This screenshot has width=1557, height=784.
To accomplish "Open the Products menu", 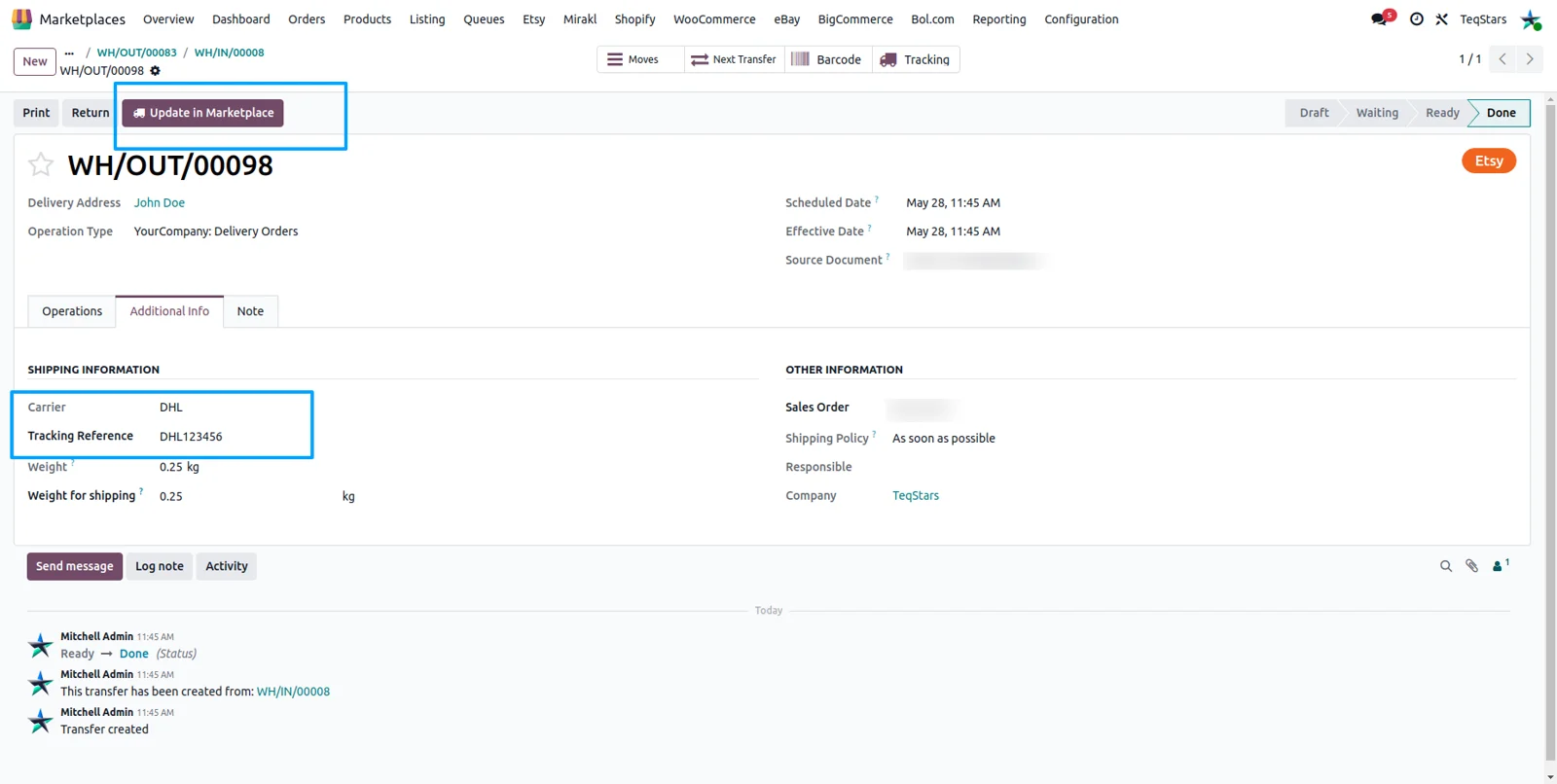I will pyautogui.click(x=367, y=19).
